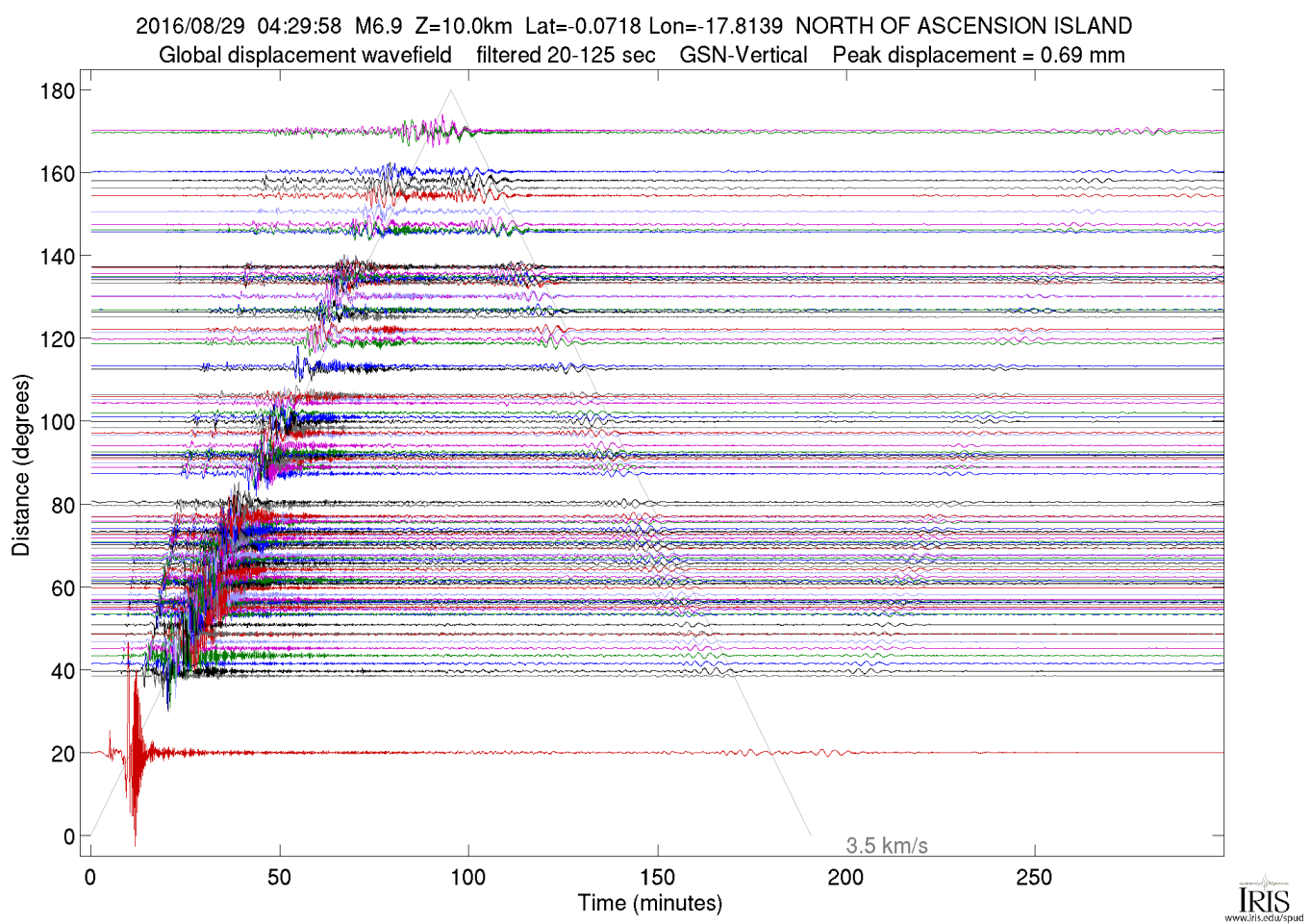Click the 3.5 km/s velocity label
The image size is (1310, 924).
pos(886,845)
